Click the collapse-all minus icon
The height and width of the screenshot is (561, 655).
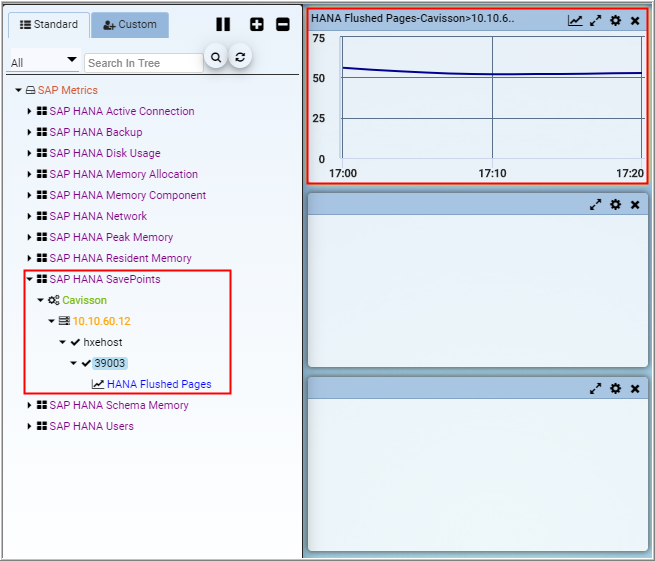click(283, 24)
